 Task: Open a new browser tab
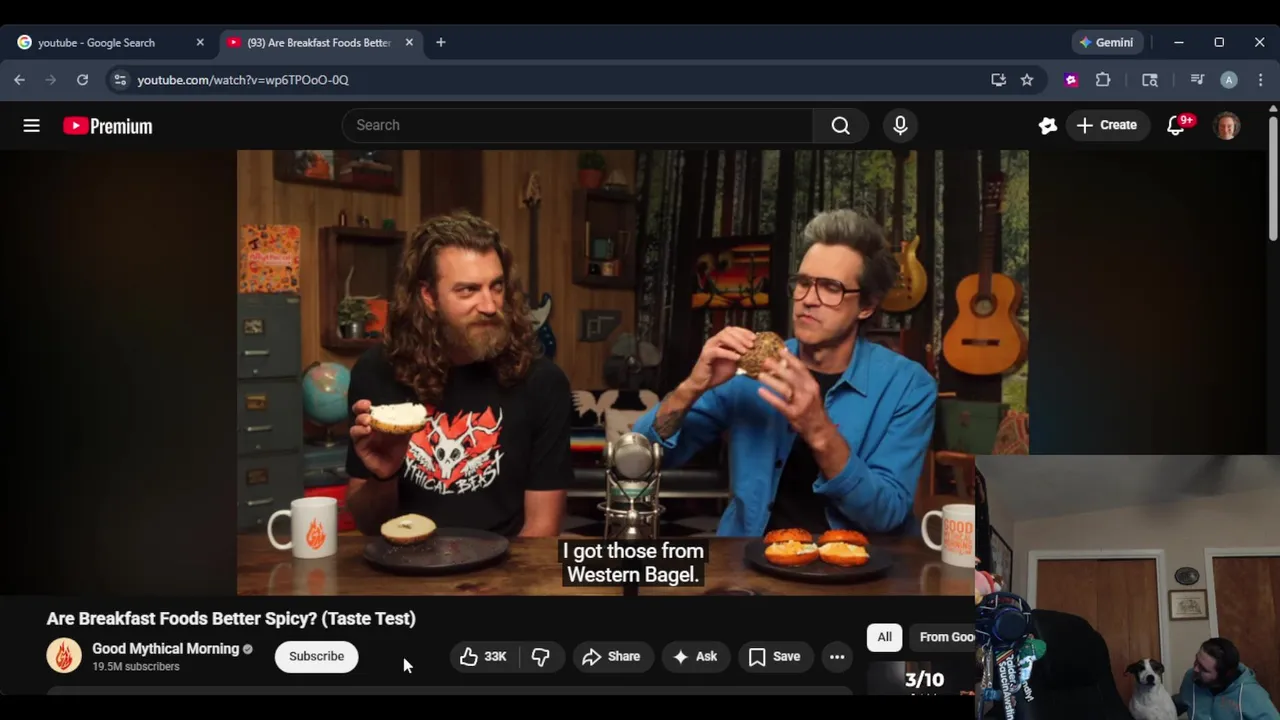click(441, 43)
